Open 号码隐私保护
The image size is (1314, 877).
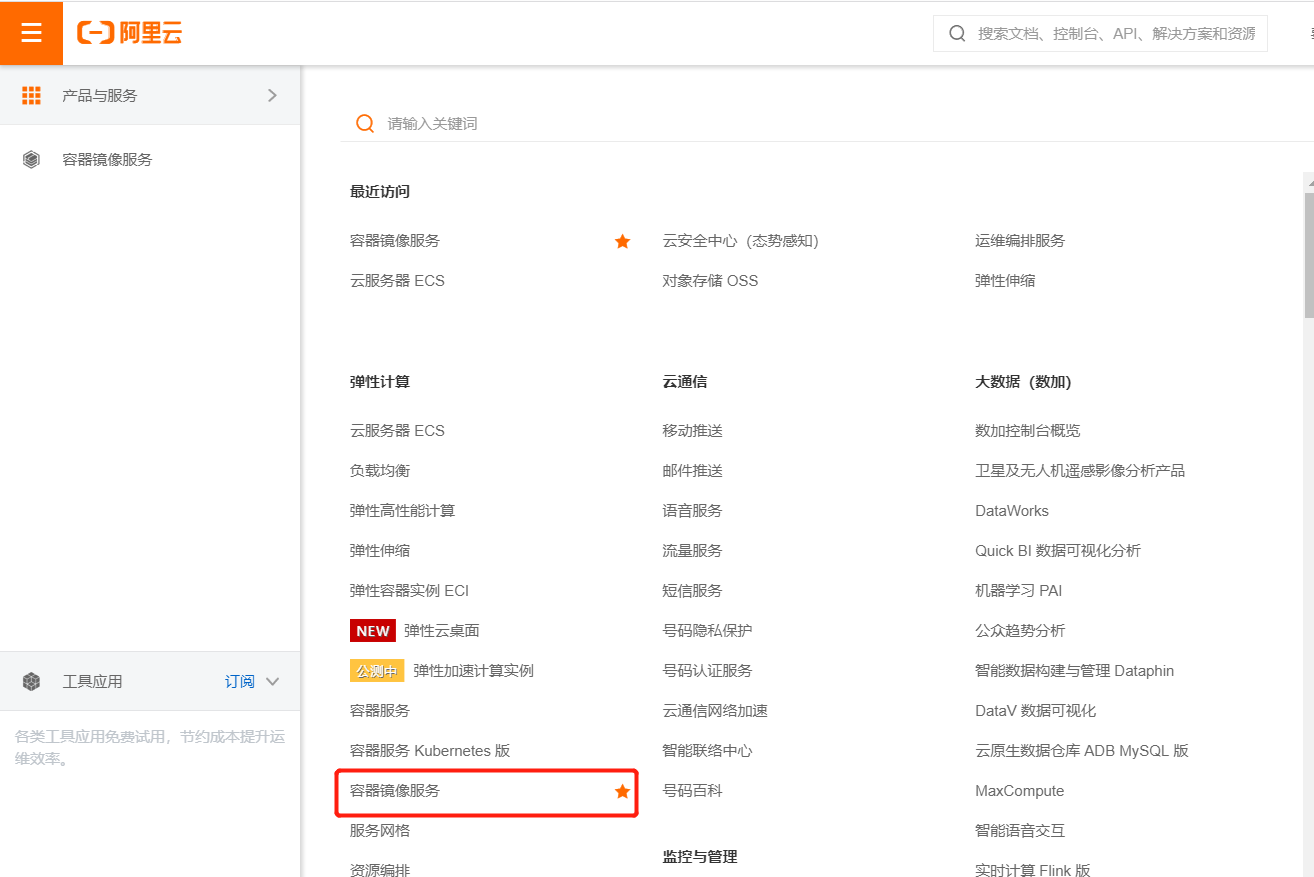point(707,631)
